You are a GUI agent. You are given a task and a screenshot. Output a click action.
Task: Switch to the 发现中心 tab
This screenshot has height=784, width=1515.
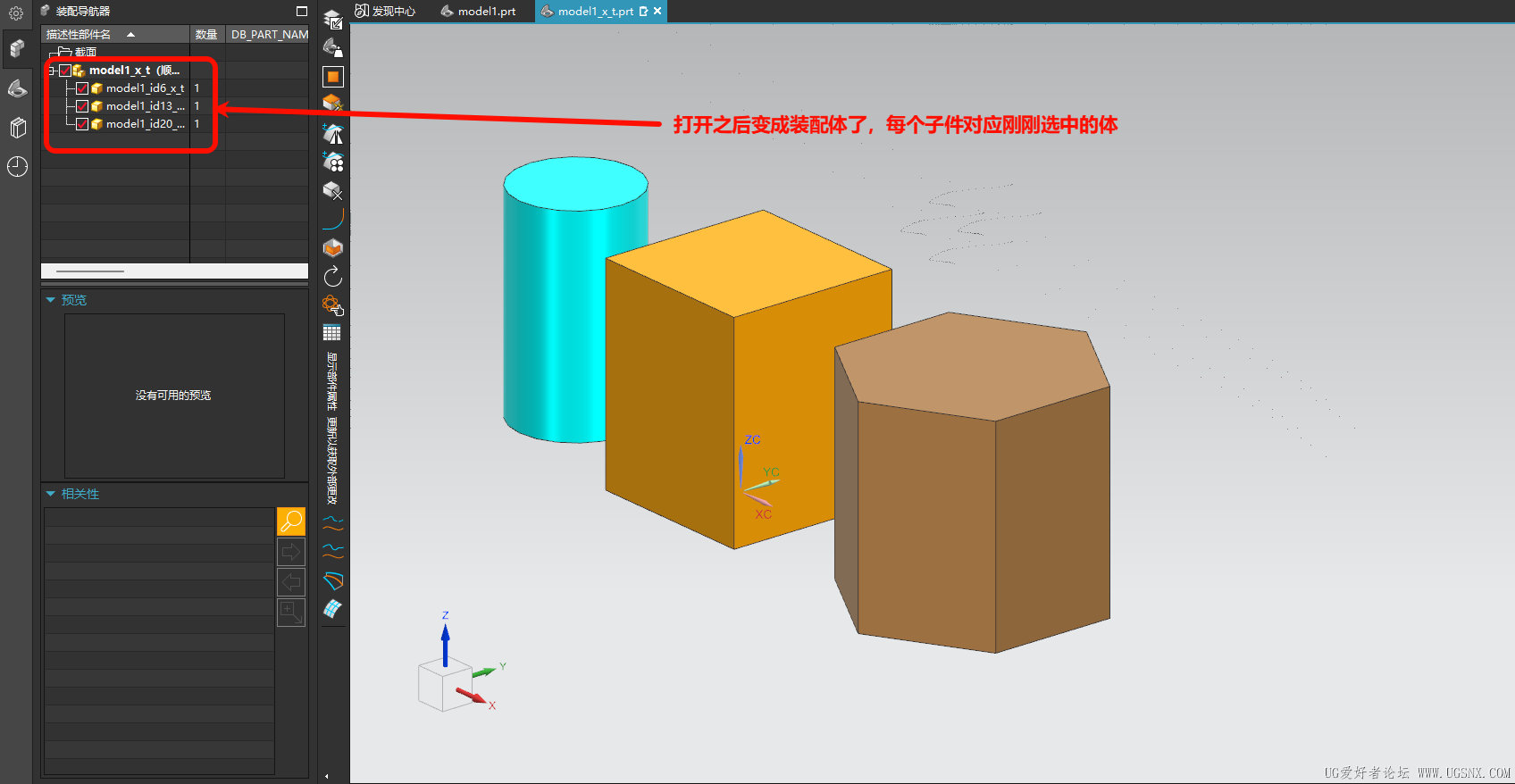[386, 12]
